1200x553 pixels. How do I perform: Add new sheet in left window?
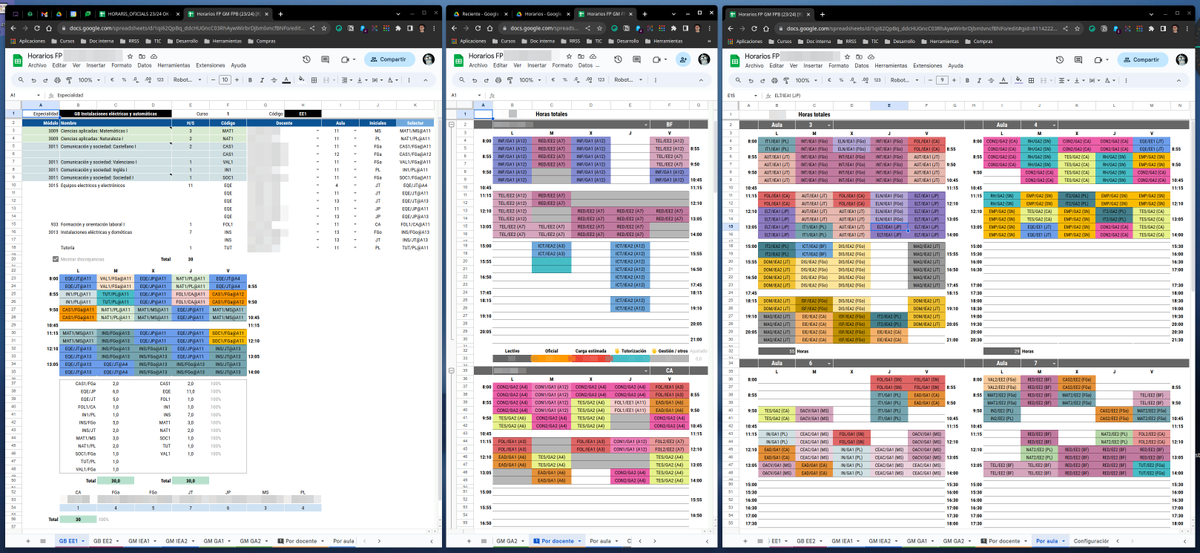tap(28, 541)
